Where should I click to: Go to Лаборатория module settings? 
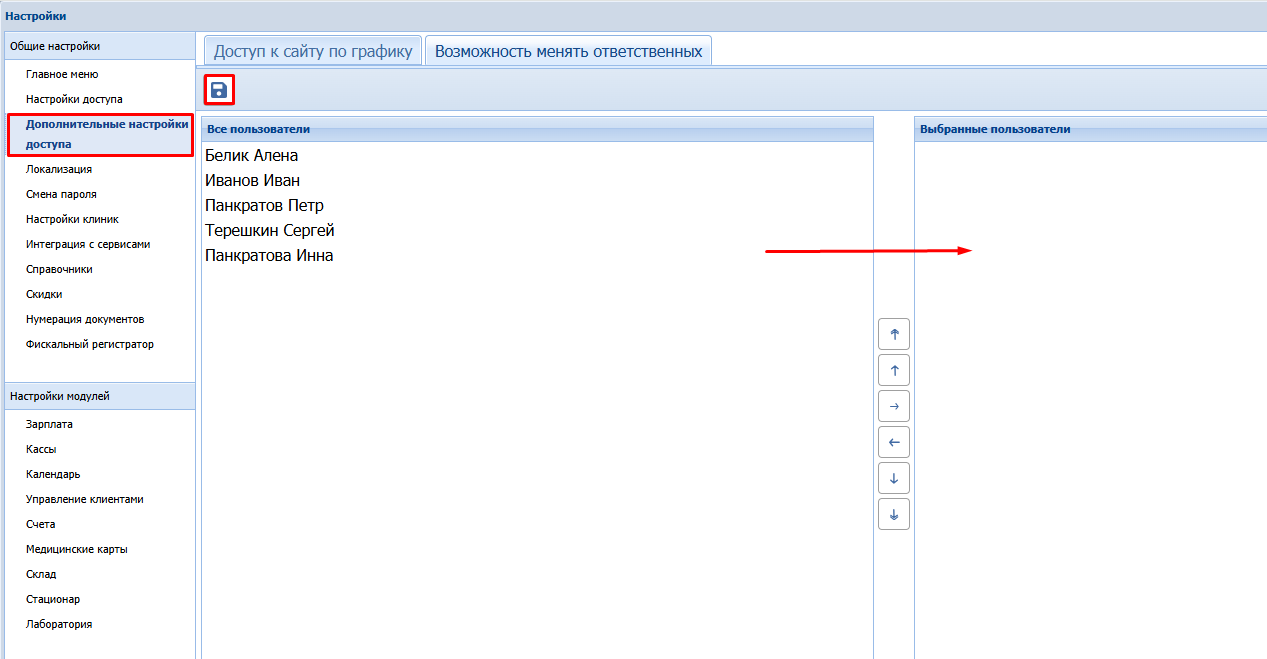(59, 624)
